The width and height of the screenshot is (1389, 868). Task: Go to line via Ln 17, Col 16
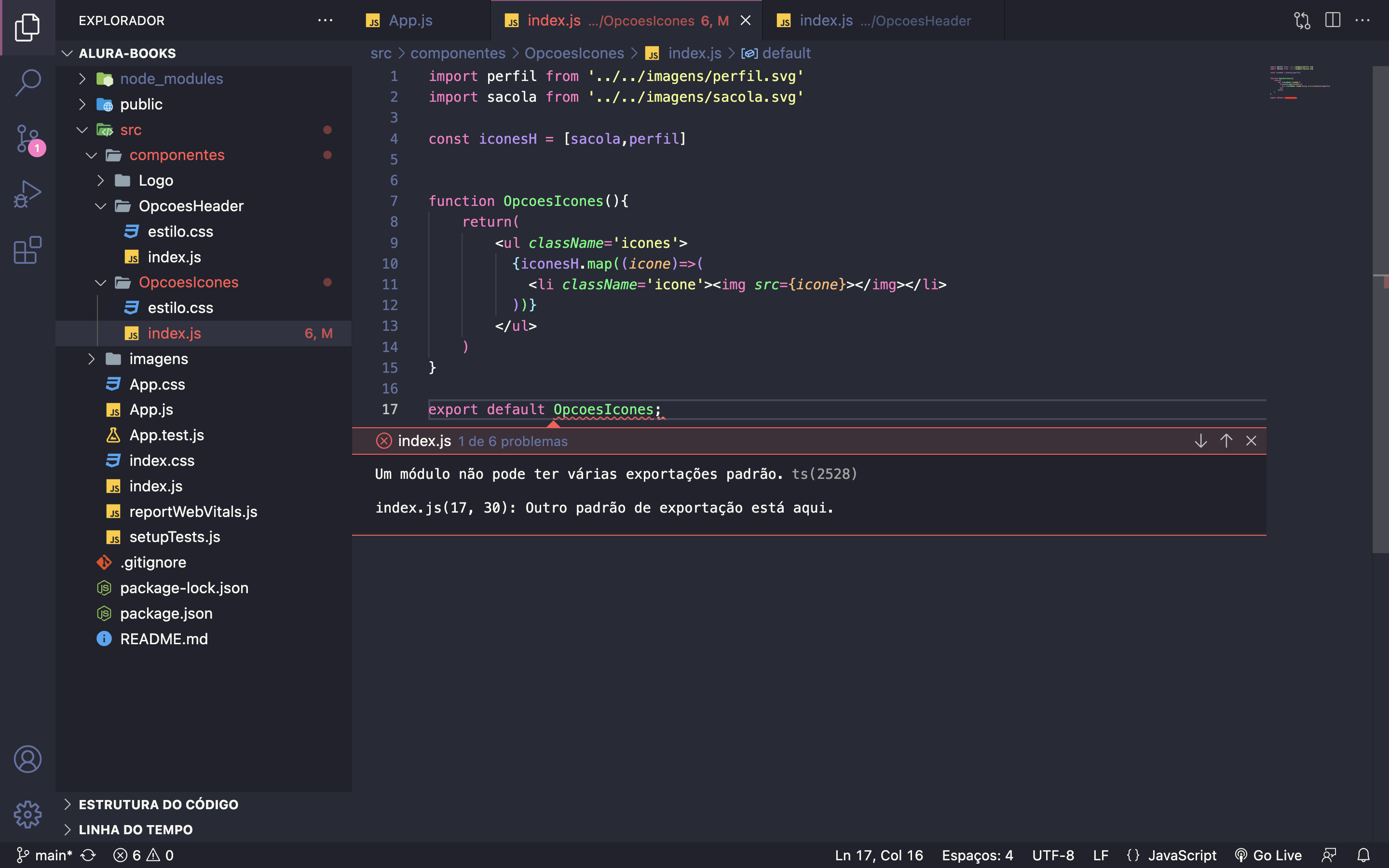tap(879, 855)
